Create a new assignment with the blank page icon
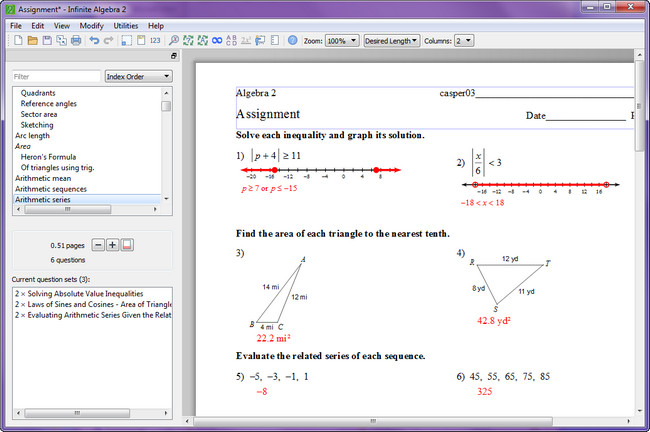Screen dimensions: 650x432 pos(18,40)
